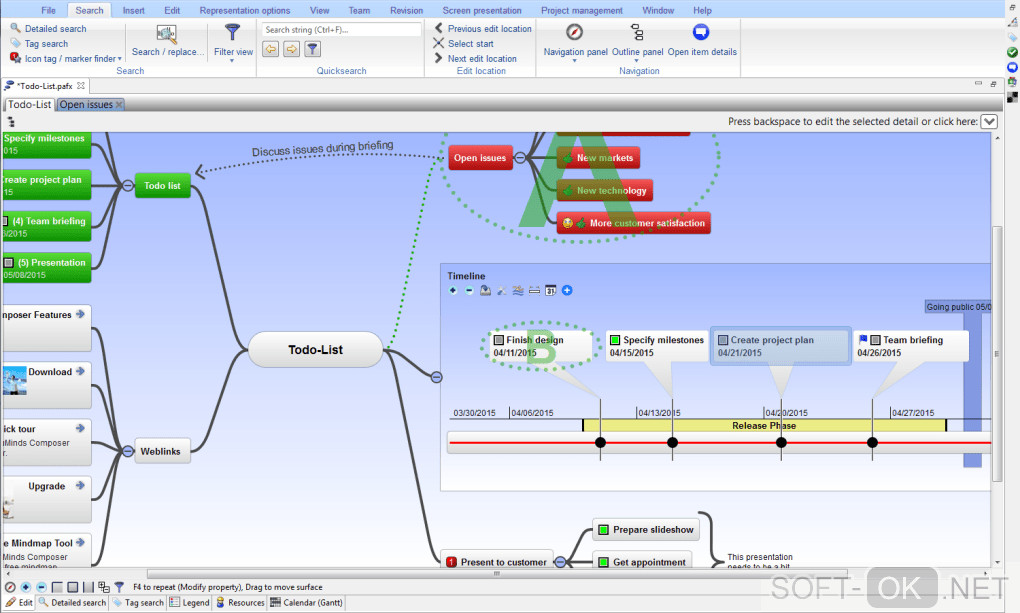Toggle Prepare slideshow checkbox
The image size is (1020, 613).
pyautogui.click(x=603, y=530)
